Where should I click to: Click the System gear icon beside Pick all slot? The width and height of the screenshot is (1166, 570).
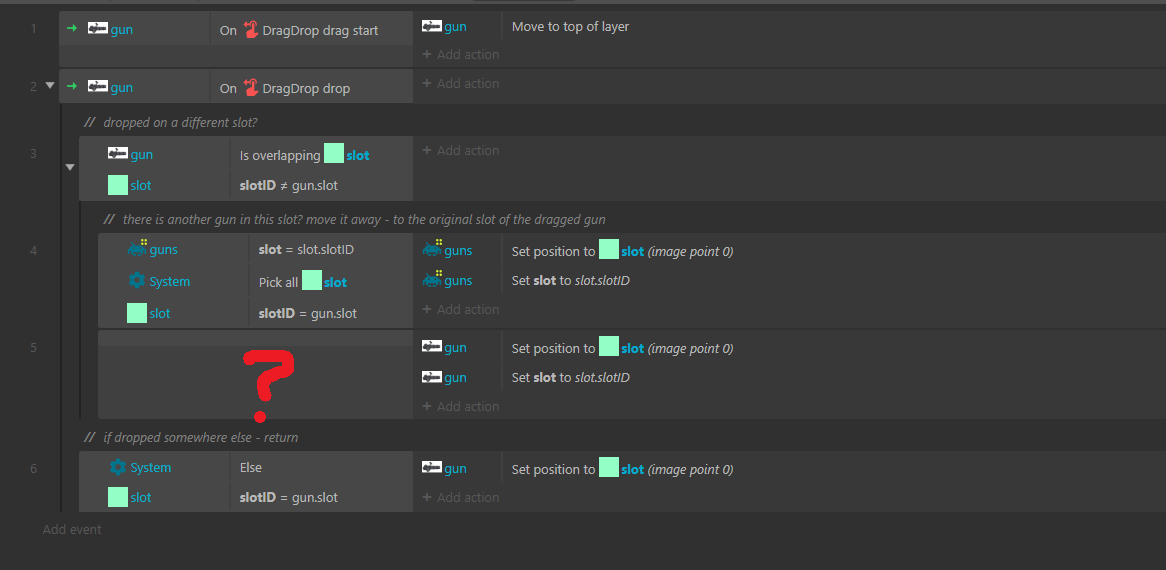[x=137, y=282]
